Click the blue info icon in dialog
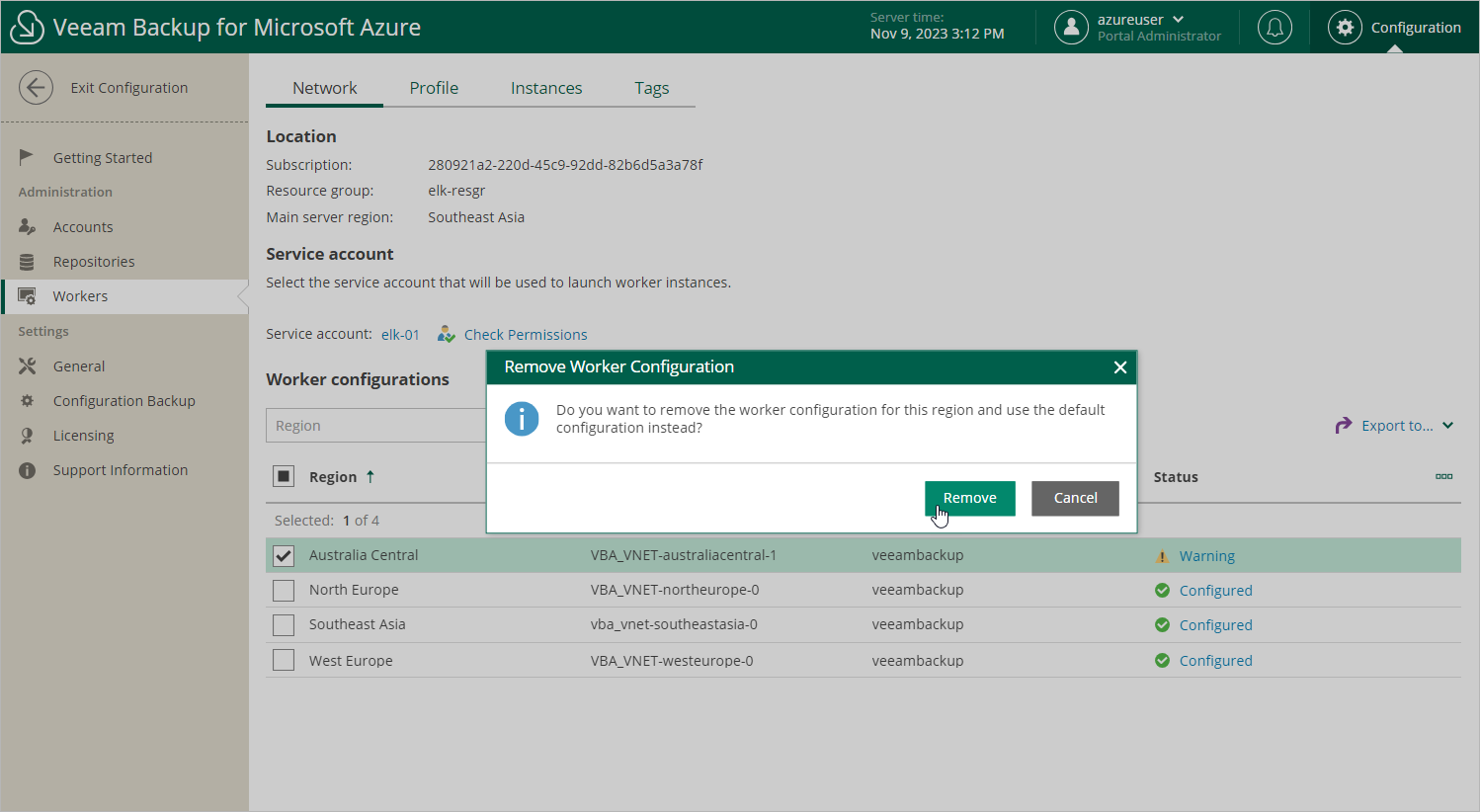Viewport: 1480px width, 812px height. tap(522, 419)
